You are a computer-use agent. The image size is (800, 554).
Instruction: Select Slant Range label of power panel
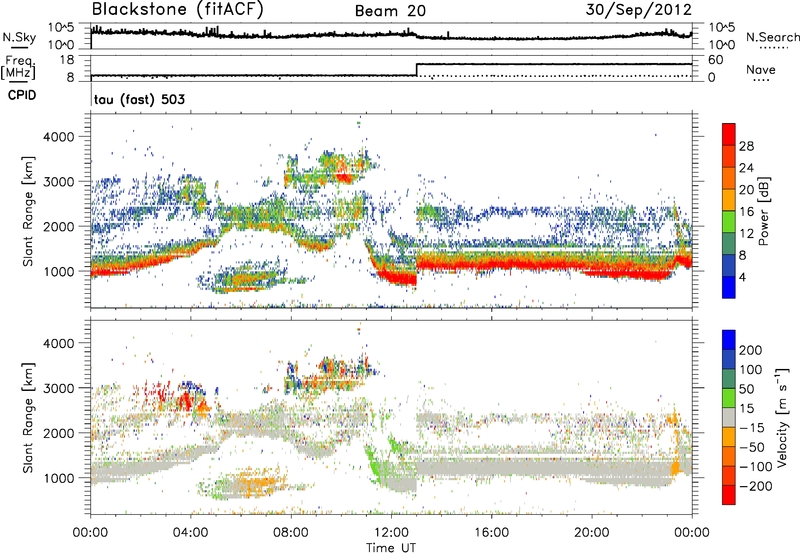click(28, 211)
